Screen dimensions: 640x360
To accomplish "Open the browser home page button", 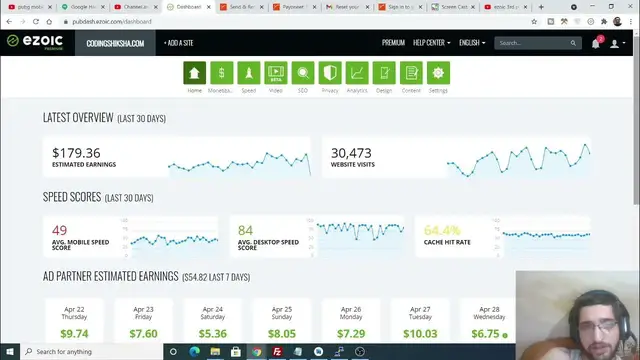I will coord(49,22).
